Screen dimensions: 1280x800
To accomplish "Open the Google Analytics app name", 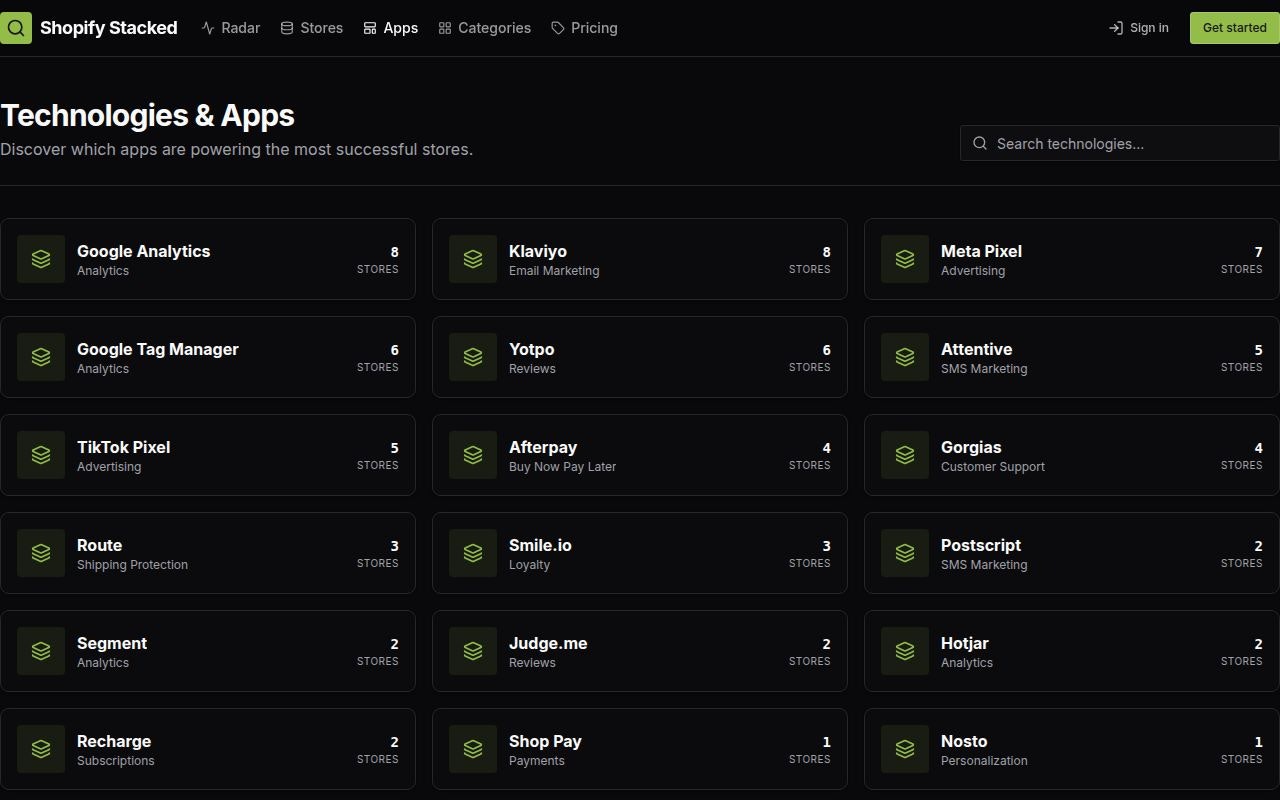I will (144, 251).
